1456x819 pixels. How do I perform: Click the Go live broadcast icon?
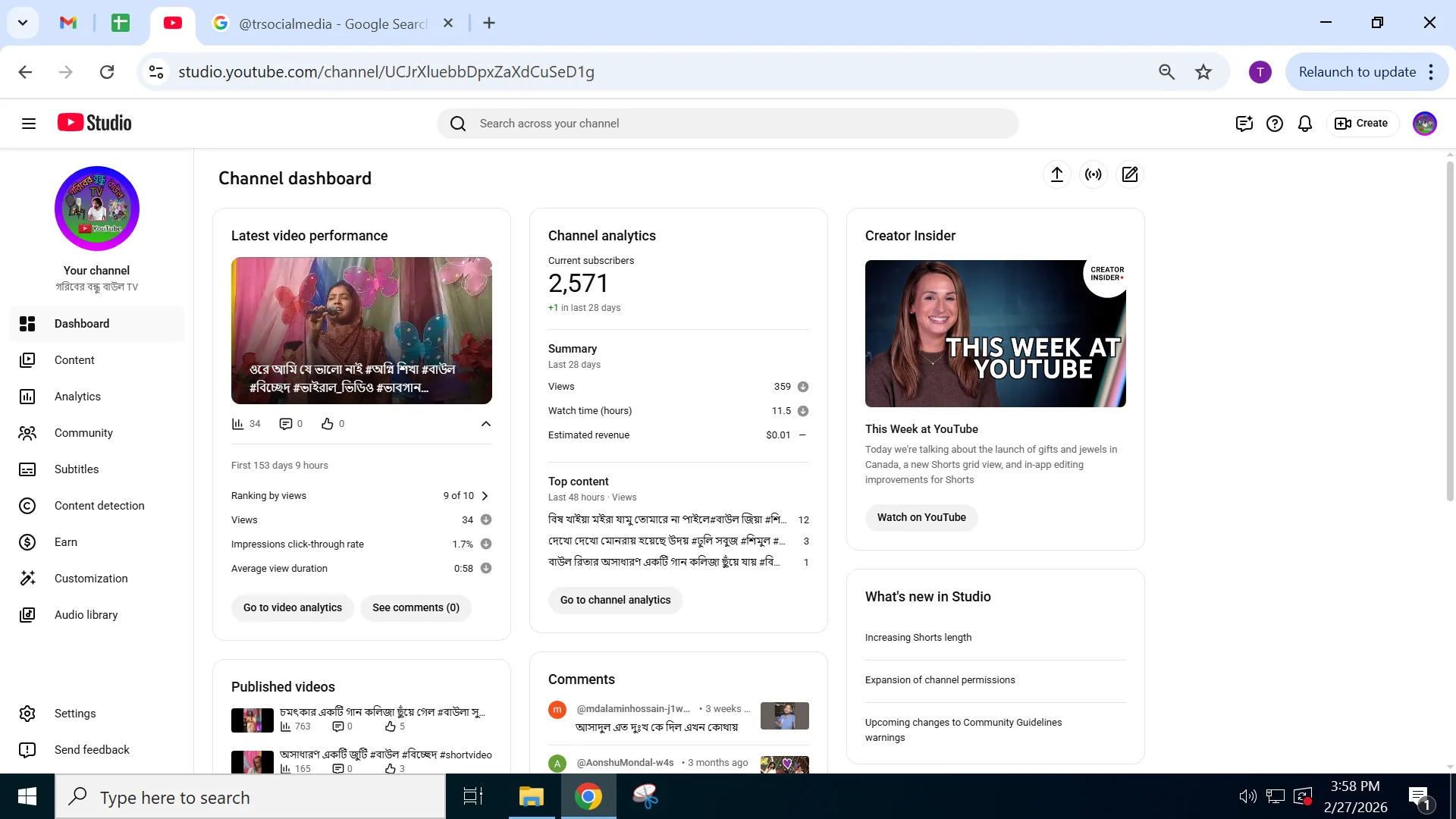click(1094, 174)
